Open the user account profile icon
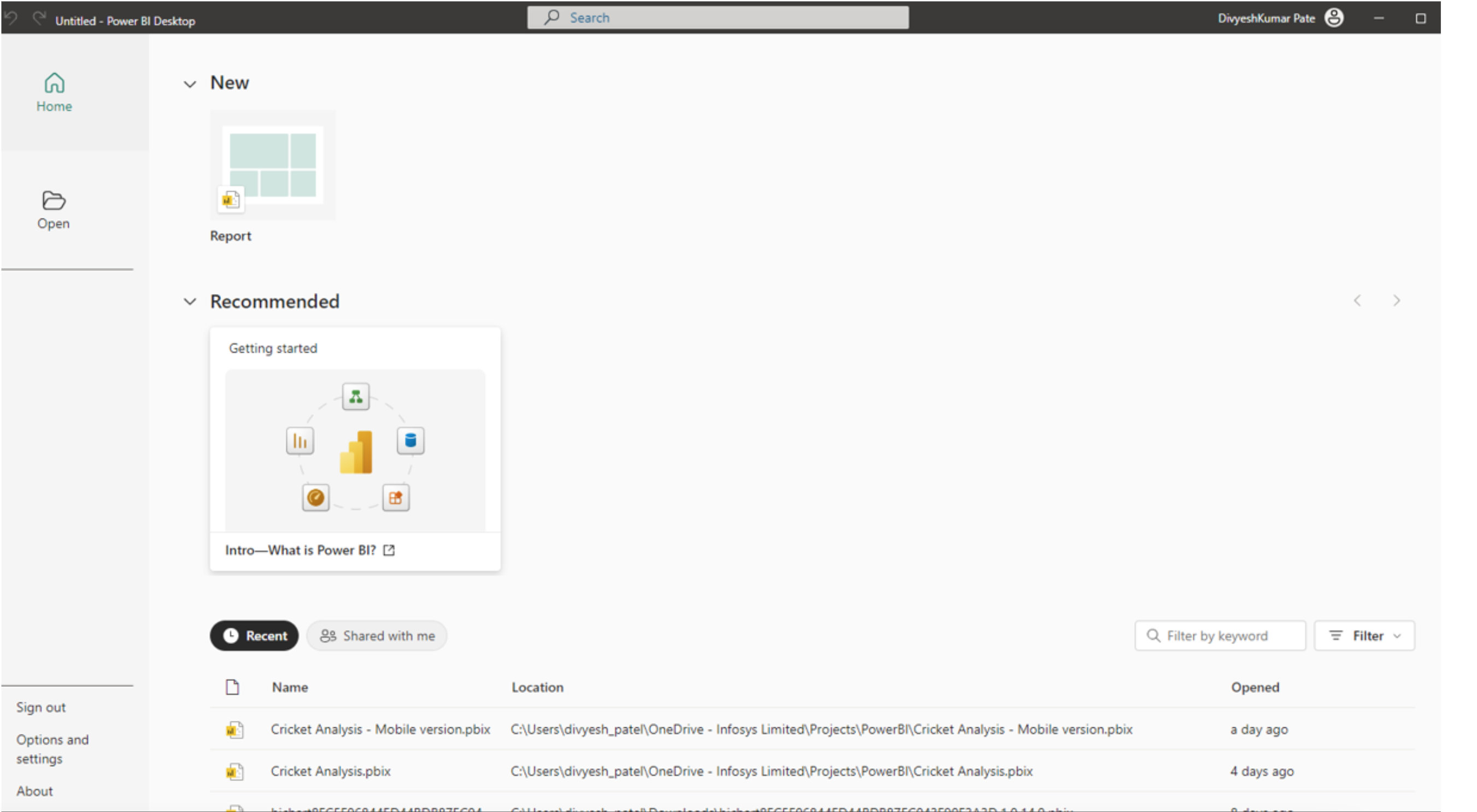Viewport: 1477px width, 812px height. [1334, 18]
